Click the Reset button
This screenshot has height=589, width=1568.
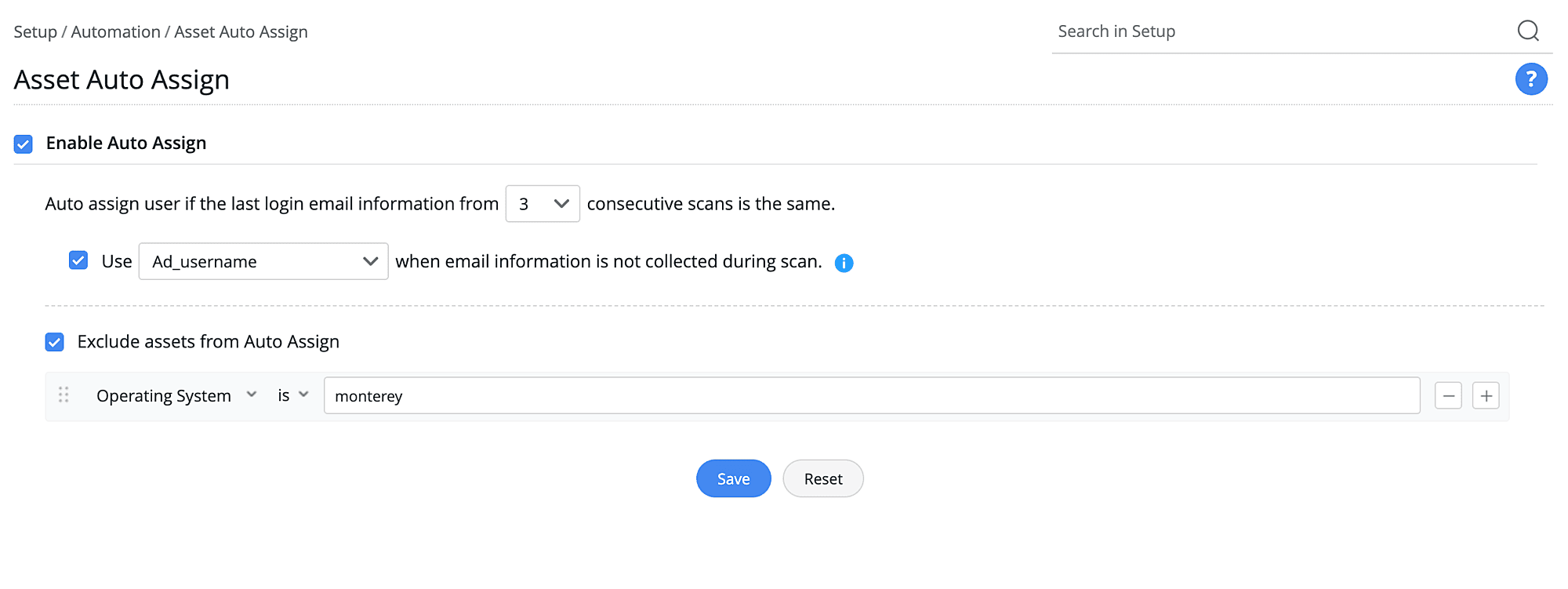823,479
